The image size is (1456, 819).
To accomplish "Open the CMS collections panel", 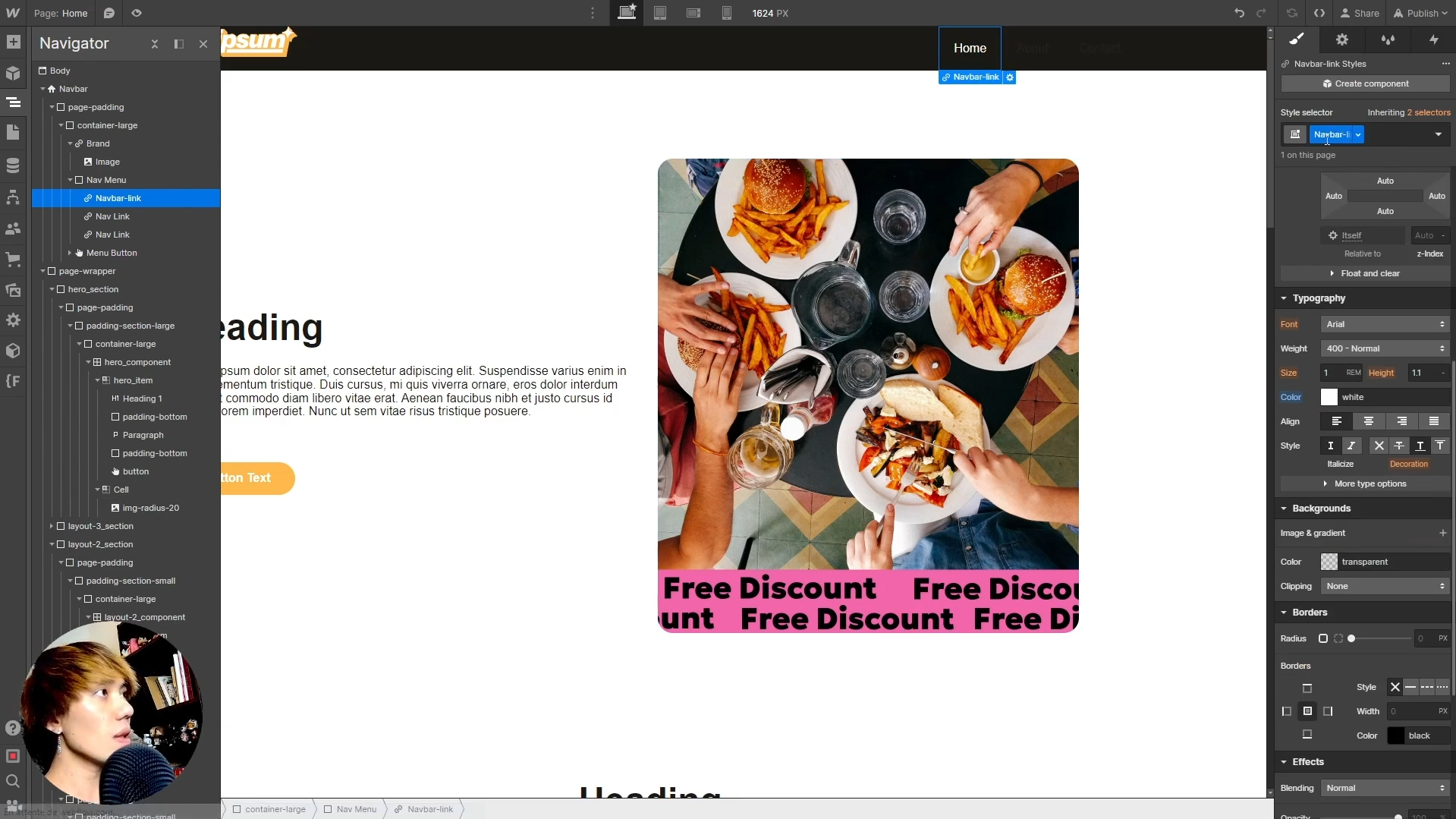I will pos(13,165).
